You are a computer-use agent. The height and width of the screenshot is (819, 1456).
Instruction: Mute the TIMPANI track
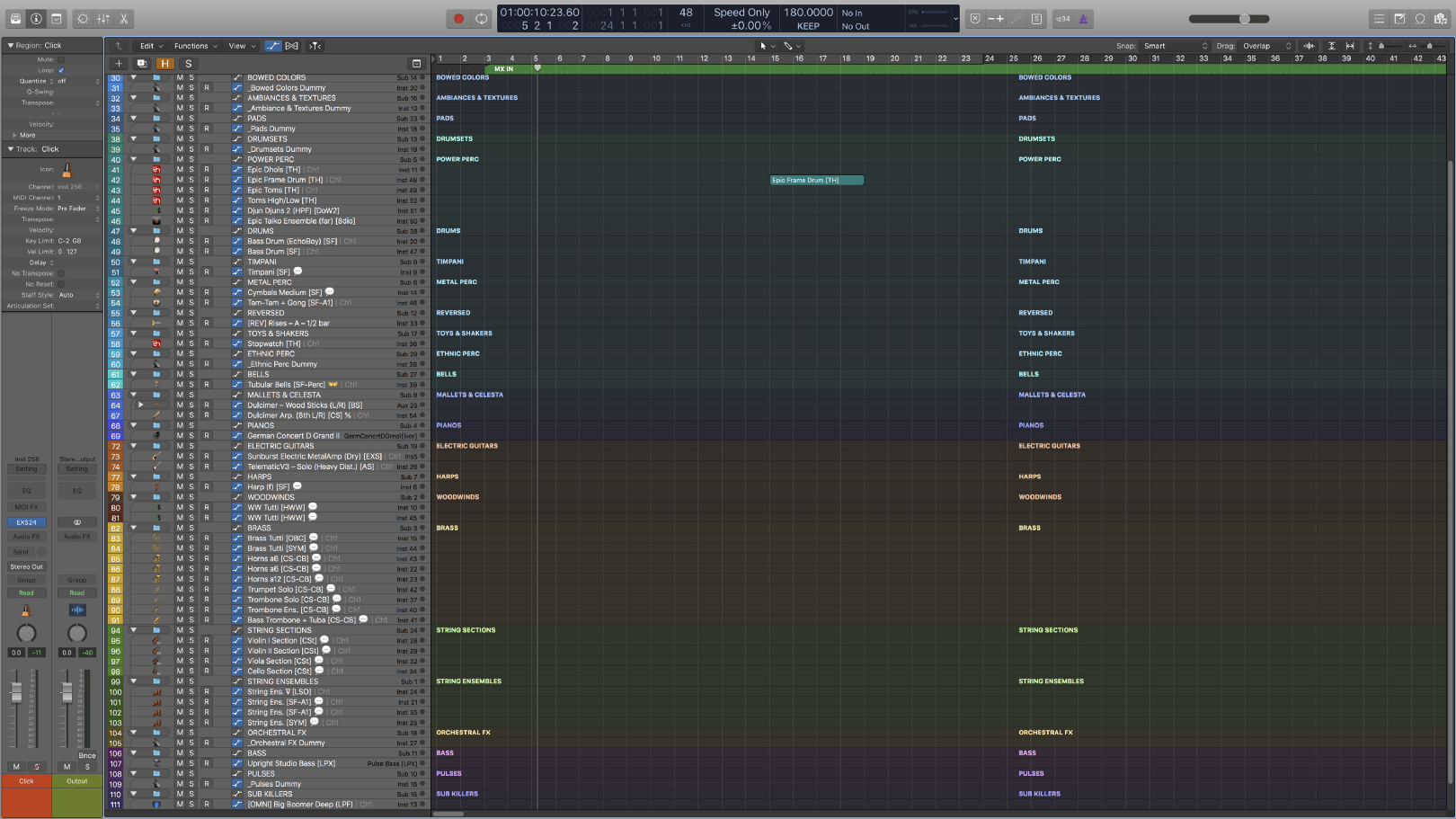tap(181, 262)
